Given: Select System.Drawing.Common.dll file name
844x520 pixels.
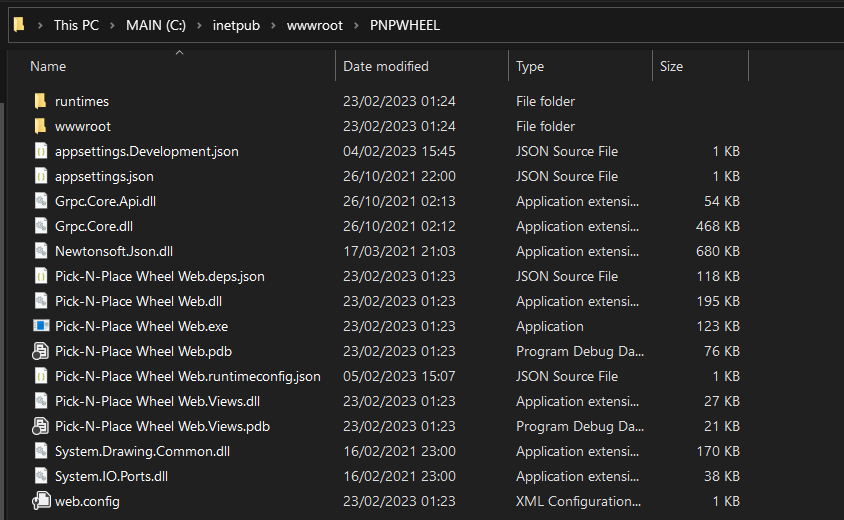Looking at the screenshot, I should (x=143, y=452).
